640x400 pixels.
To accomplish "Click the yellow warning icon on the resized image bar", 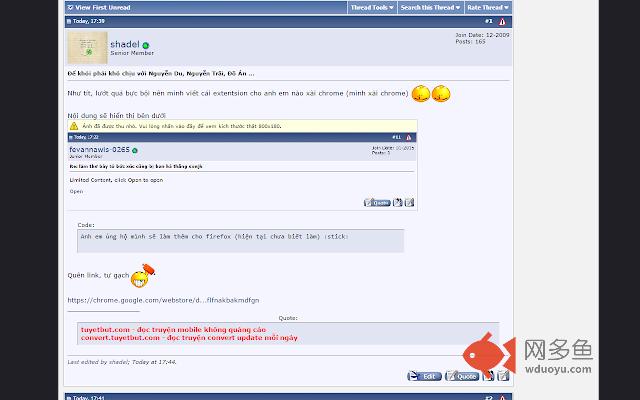I will (x=74, y=126).
